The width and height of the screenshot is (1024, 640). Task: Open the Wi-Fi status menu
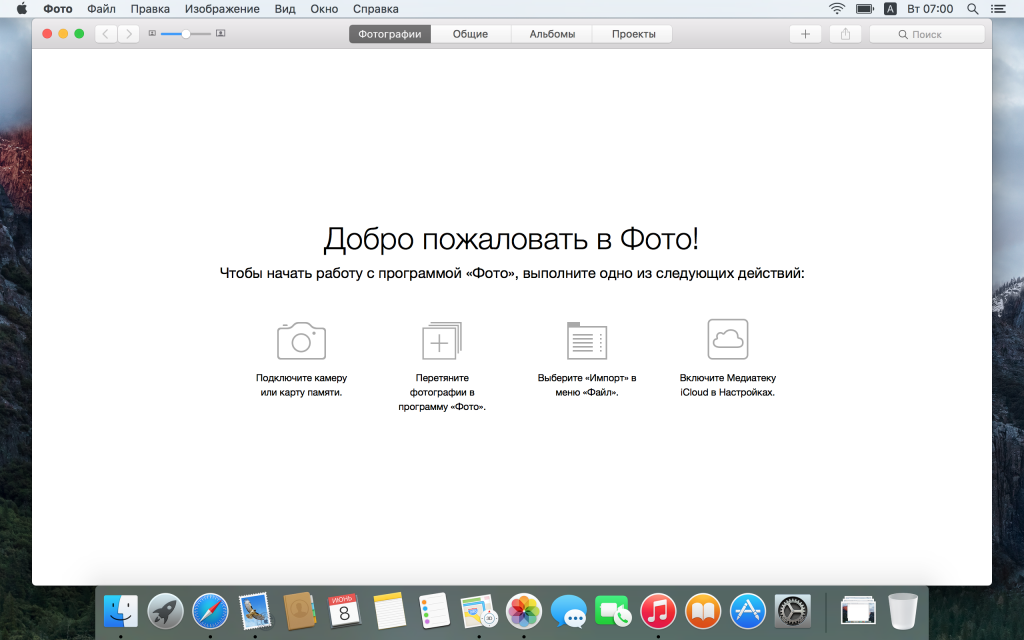tap(836, 9)
